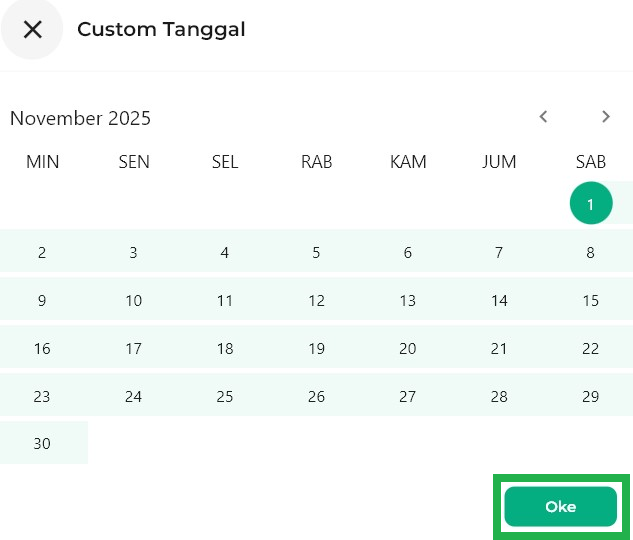Select November 10
Viewport: 633px width, 540px height.
point(133,300)
